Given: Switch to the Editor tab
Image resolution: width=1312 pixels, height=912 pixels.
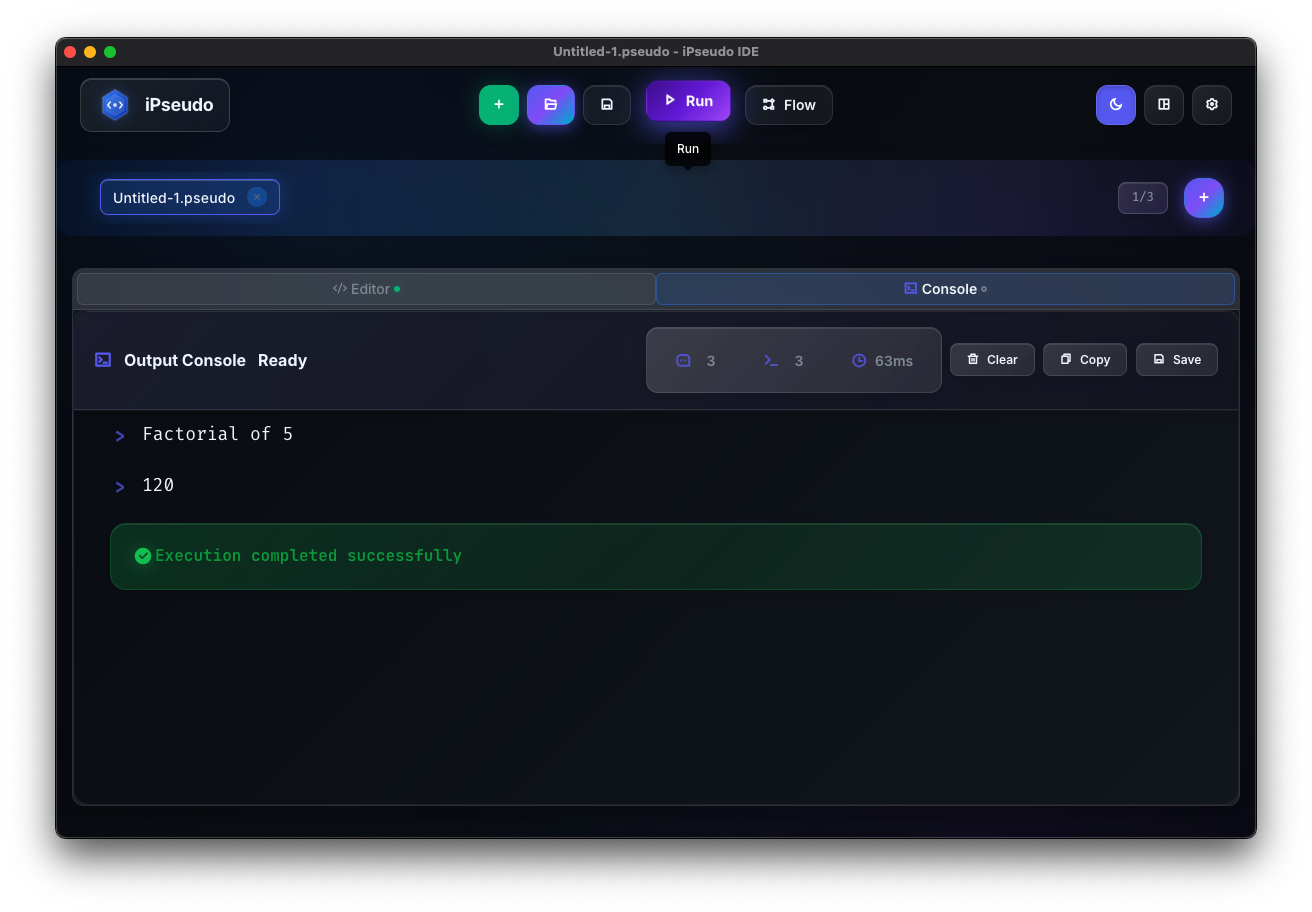Looking at the screenshot, I should tap(366, 289).
